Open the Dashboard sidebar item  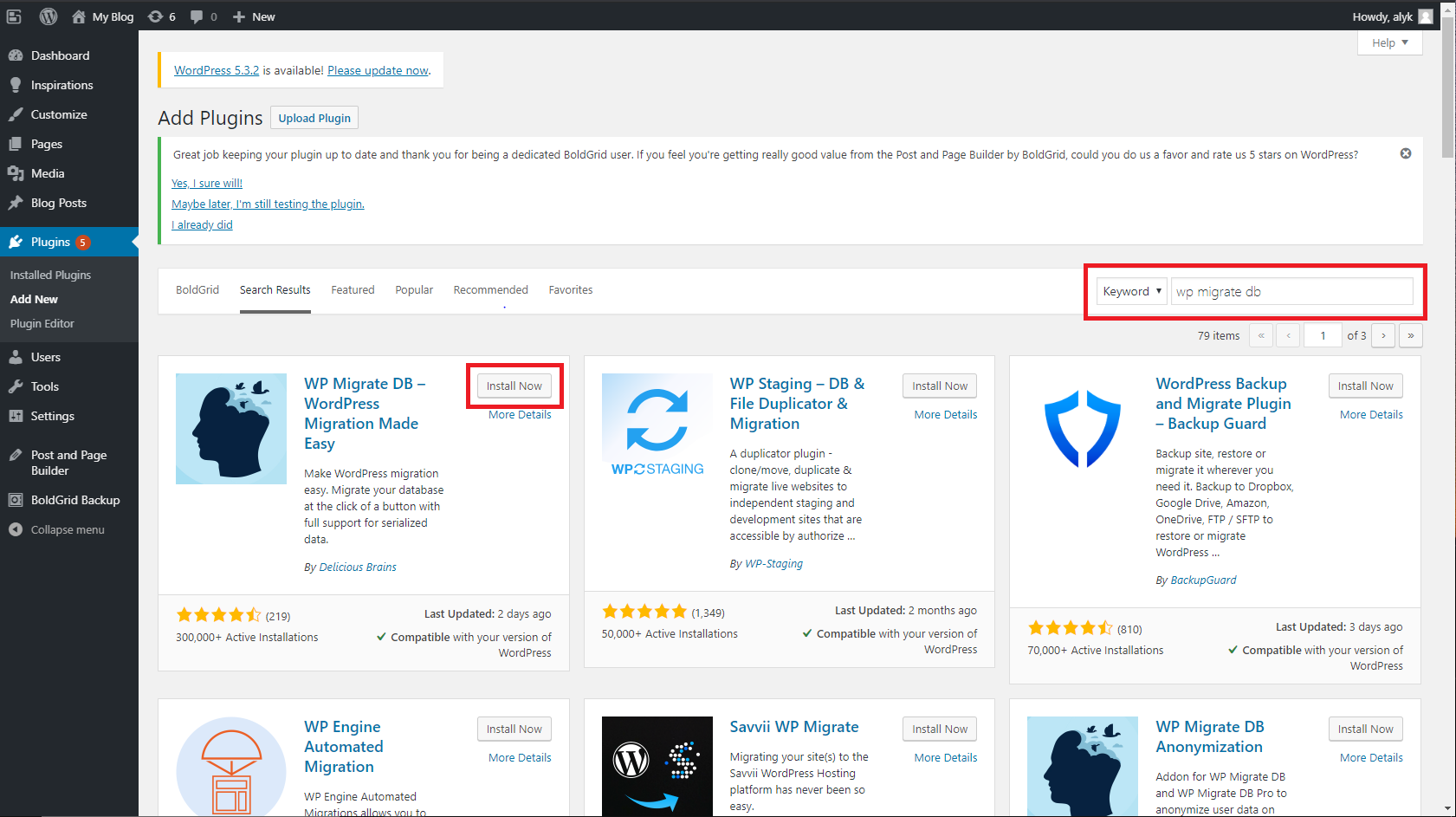point(60,55)
